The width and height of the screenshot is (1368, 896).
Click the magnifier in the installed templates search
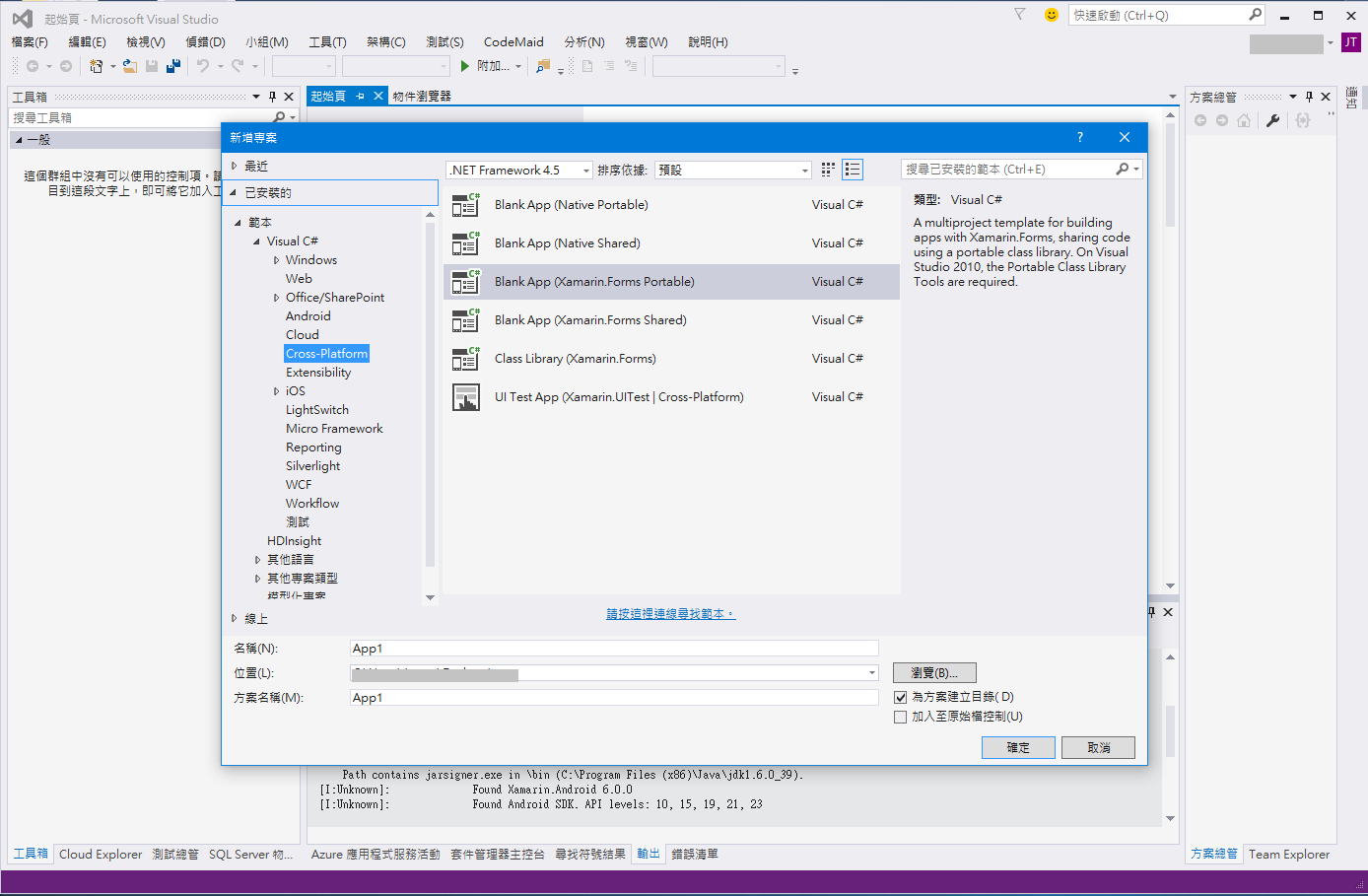(1122, 170)
